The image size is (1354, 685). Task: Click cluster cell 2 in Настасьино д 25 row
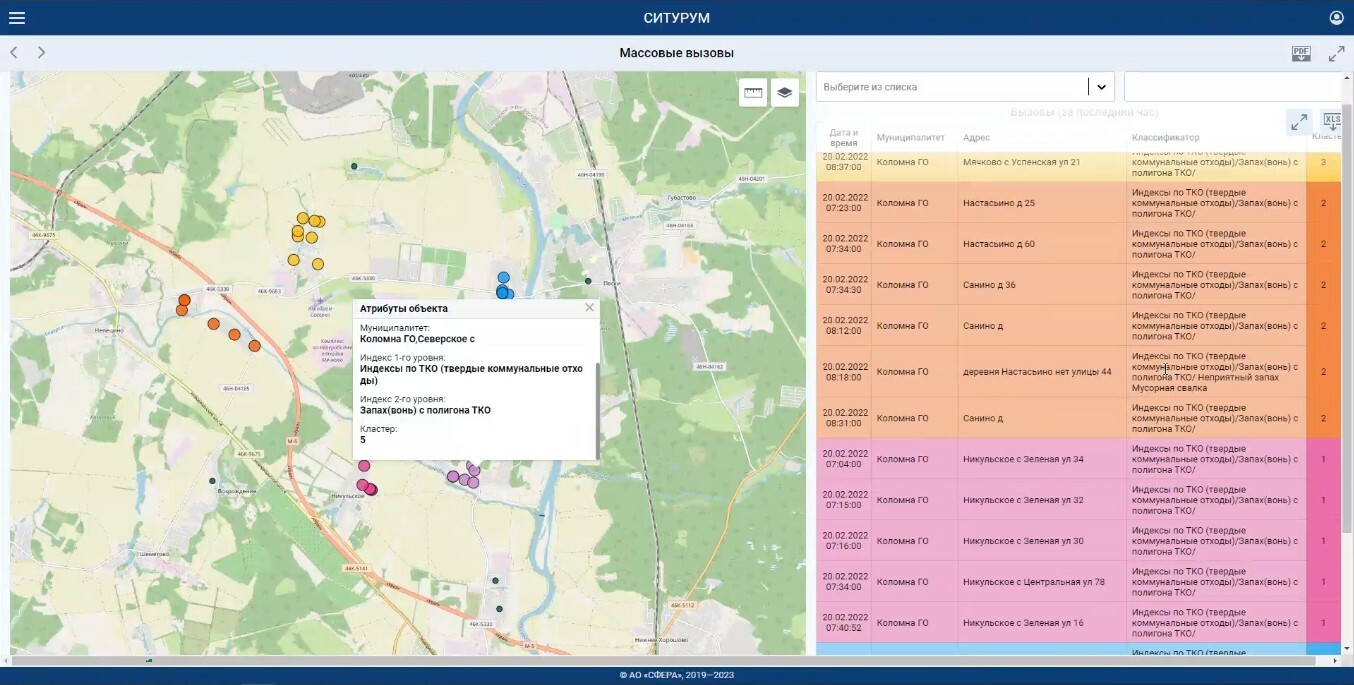tap(1323, 203)
